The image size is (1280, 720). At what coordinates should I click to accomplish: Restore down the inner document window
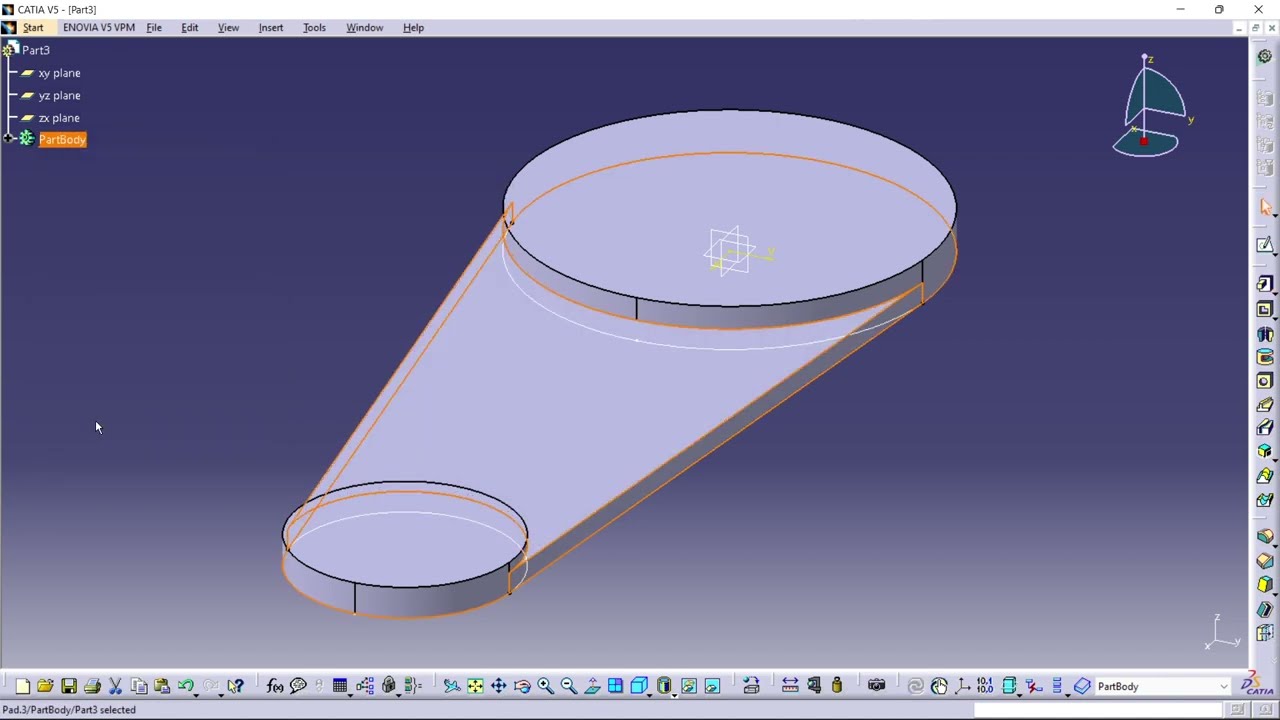point(1255,28)
